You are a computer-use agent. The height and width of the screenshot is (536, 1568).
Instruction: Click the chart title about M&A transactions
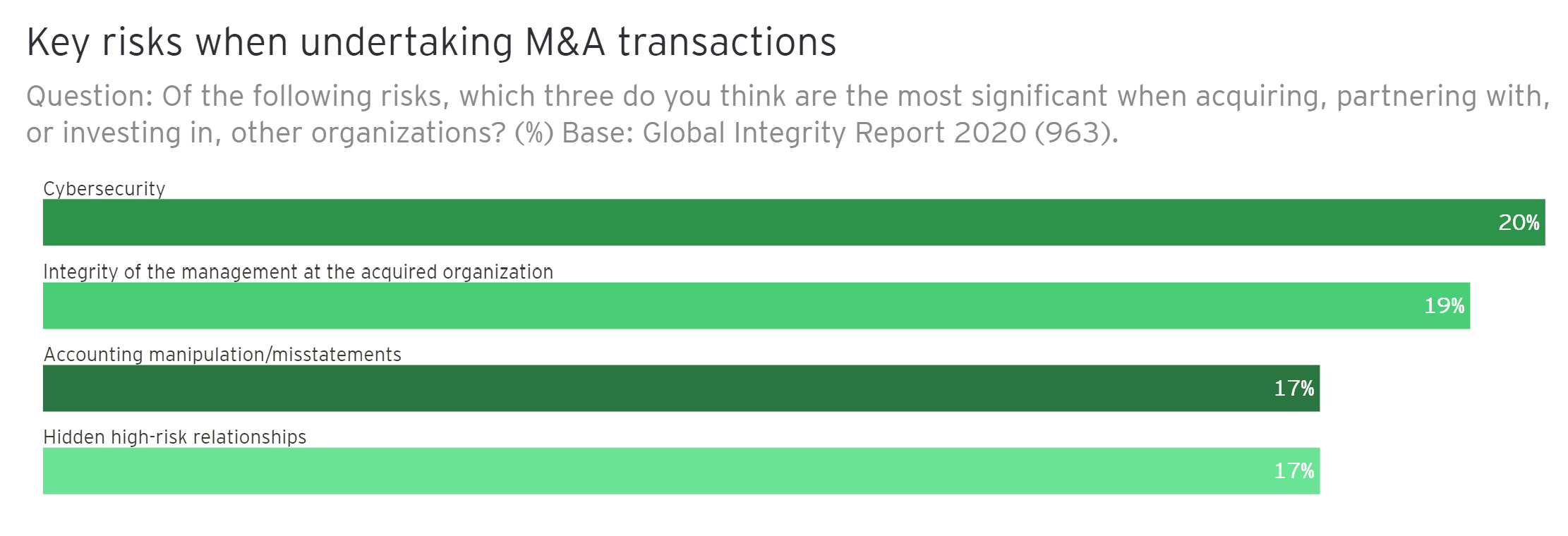point(430,42)
